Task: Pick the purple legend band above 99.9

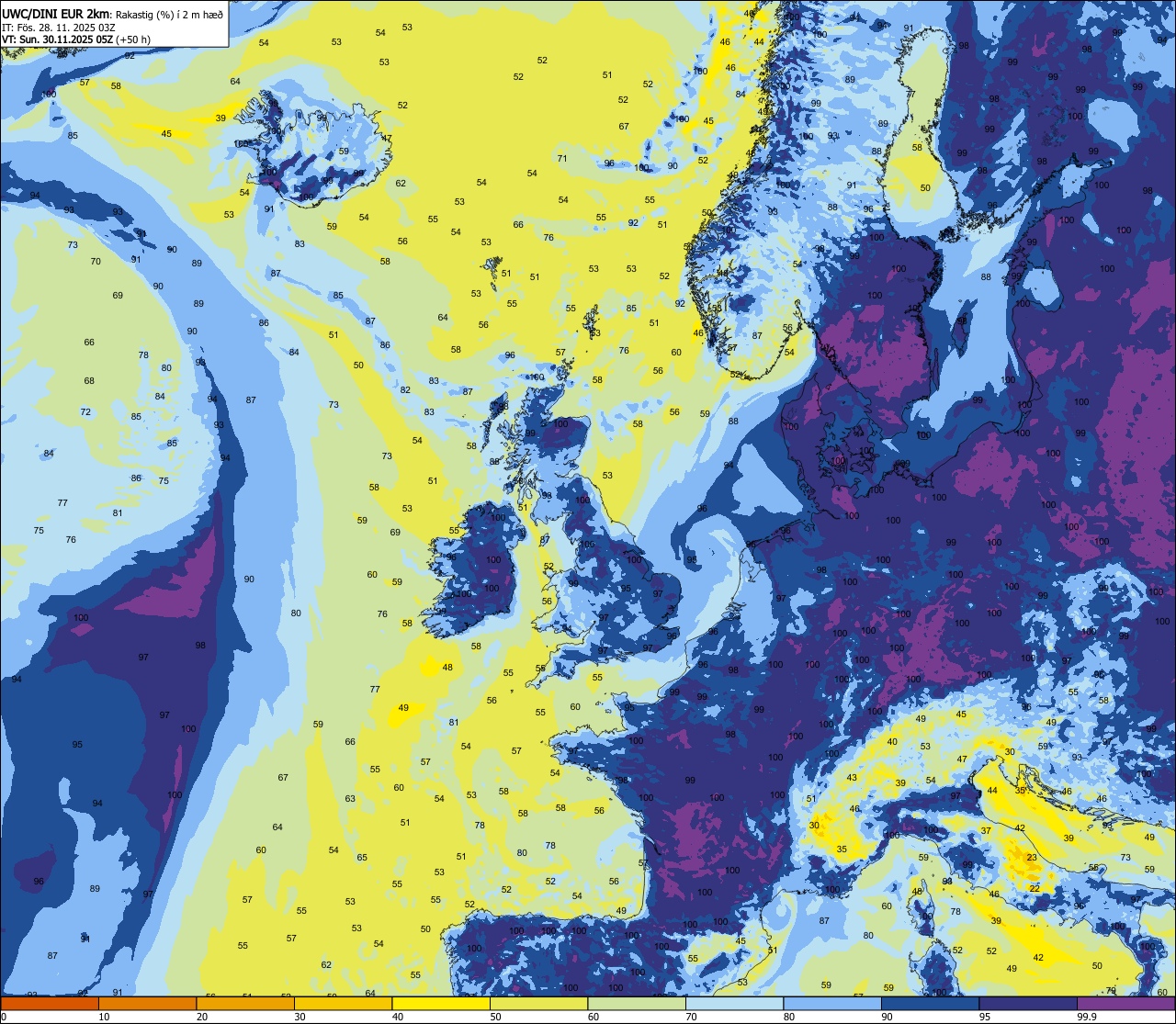Action: coord(1125,1004)
